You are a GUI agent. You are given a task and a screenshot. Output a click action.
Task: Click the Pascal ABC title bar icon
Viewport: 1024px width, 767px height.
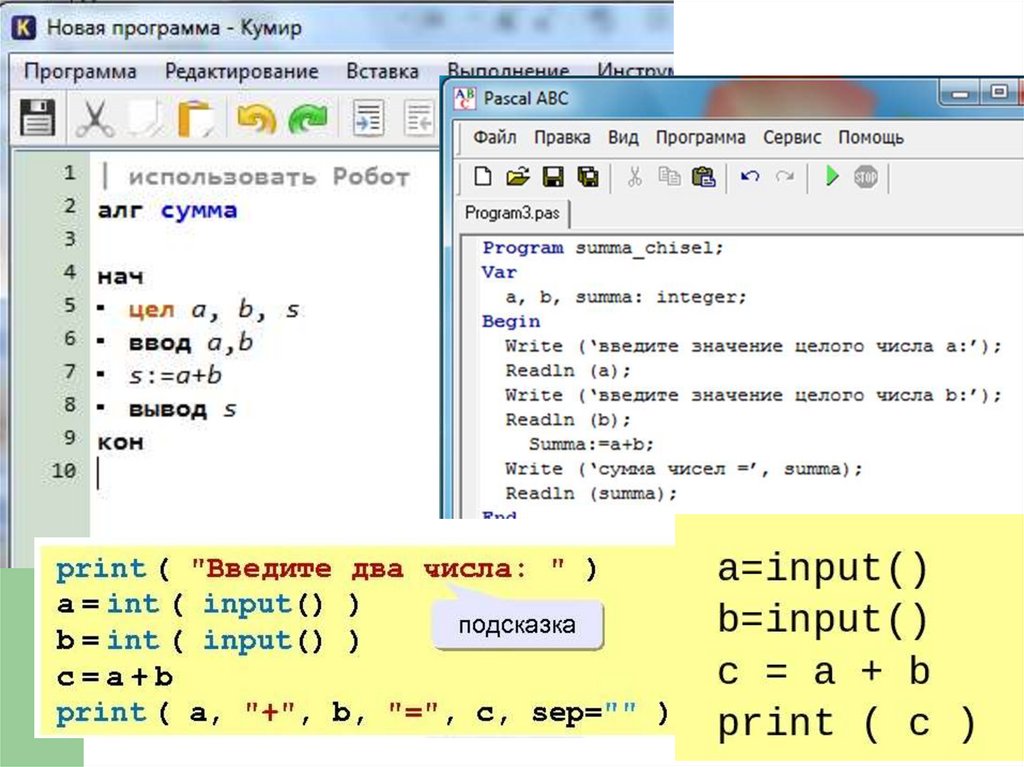(x=464, y=99)
